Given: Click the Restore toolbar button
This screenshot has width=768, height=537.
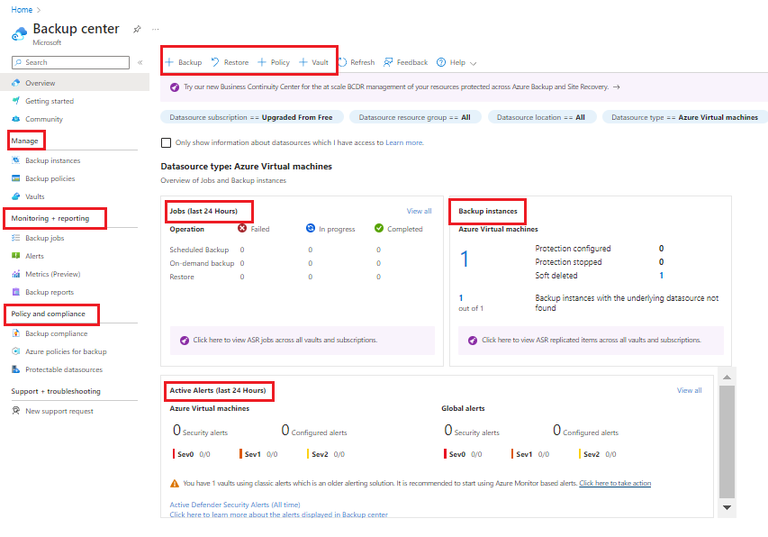Looking at the screenshot, I should 230,62.
